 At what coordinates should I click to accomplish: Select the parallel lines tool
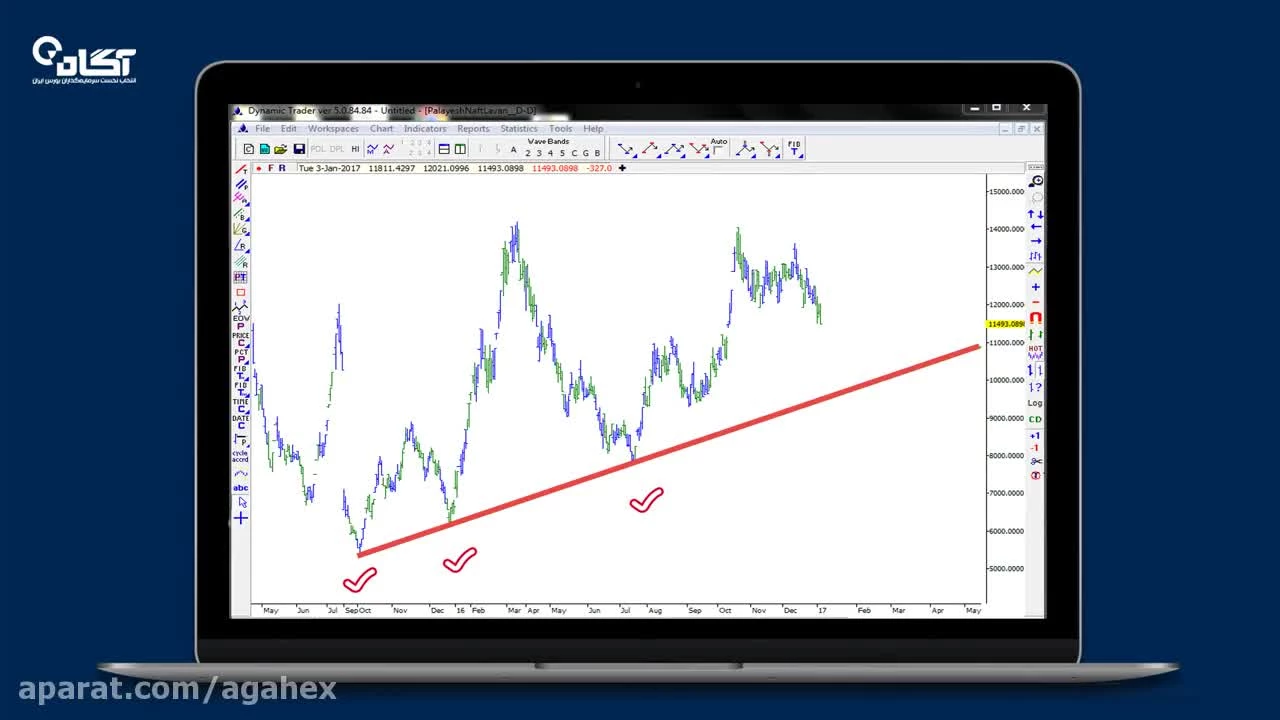pos(240,184)
